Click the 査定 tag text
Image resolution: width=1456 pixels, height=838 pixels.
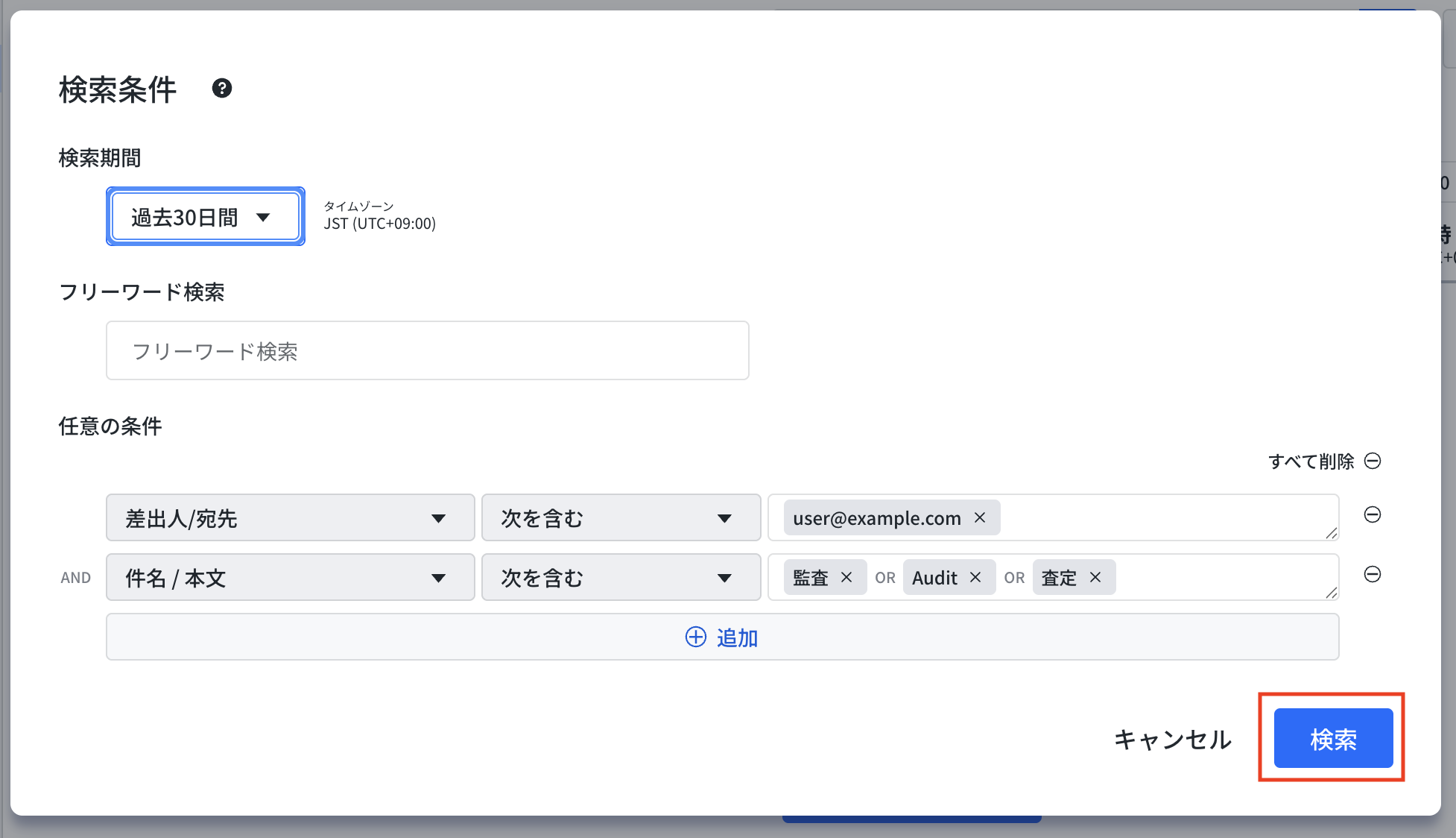coord(1059,578)
